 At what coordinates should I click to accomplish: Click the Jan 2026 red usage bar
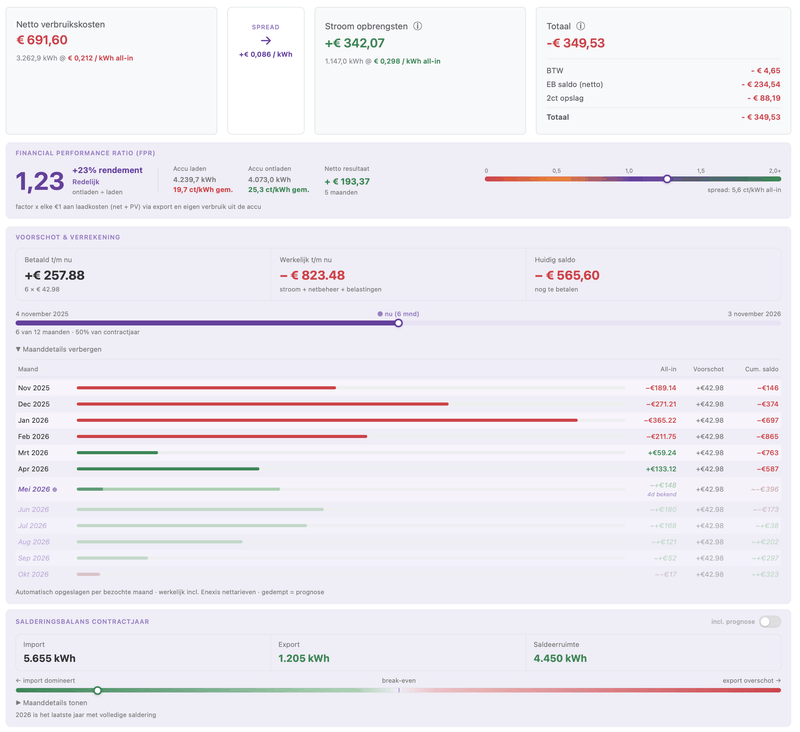[327, 420]
